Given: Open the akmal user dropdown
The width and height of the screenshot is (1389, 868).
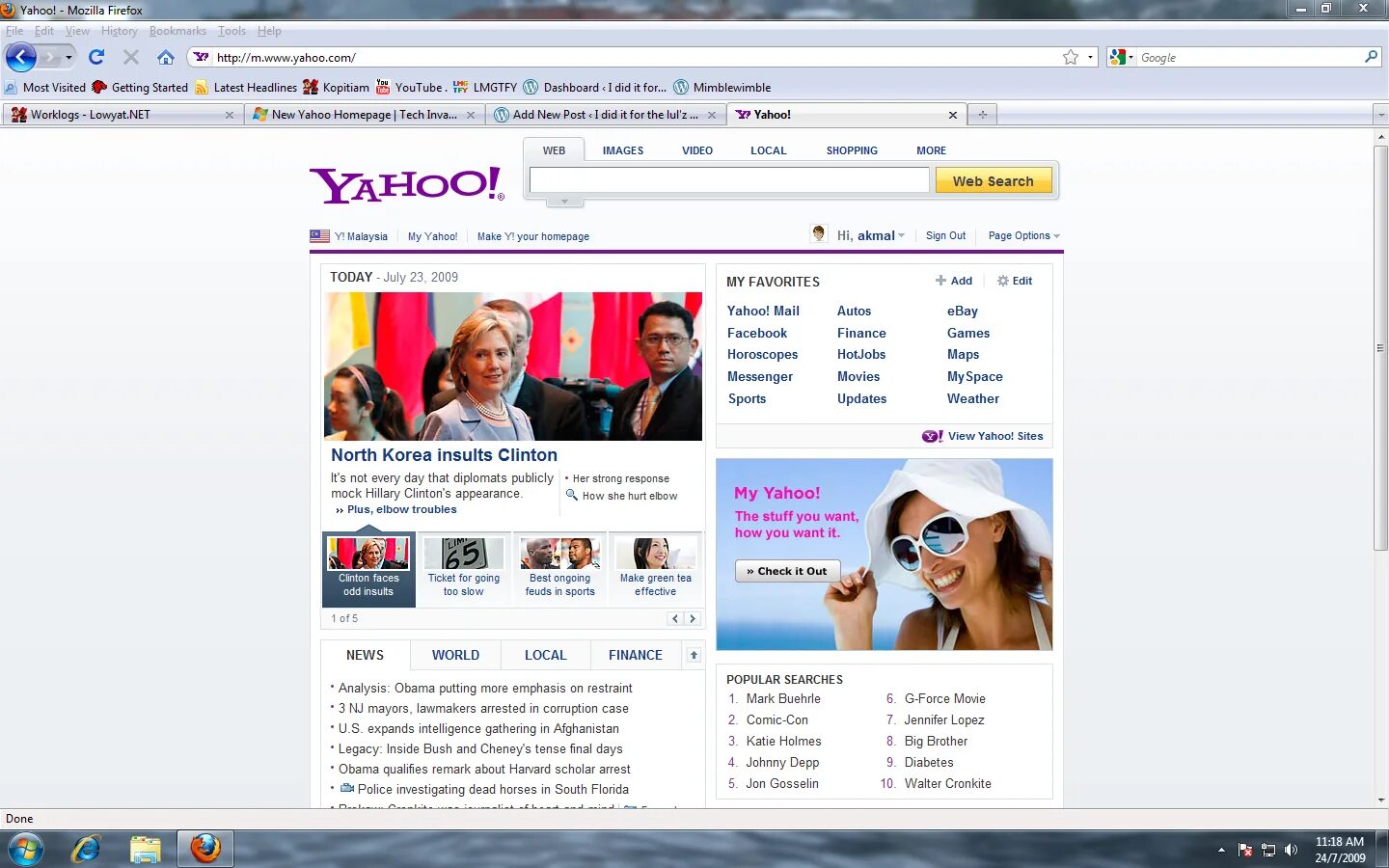Looking at the screenshot, I should coord(871,235).
